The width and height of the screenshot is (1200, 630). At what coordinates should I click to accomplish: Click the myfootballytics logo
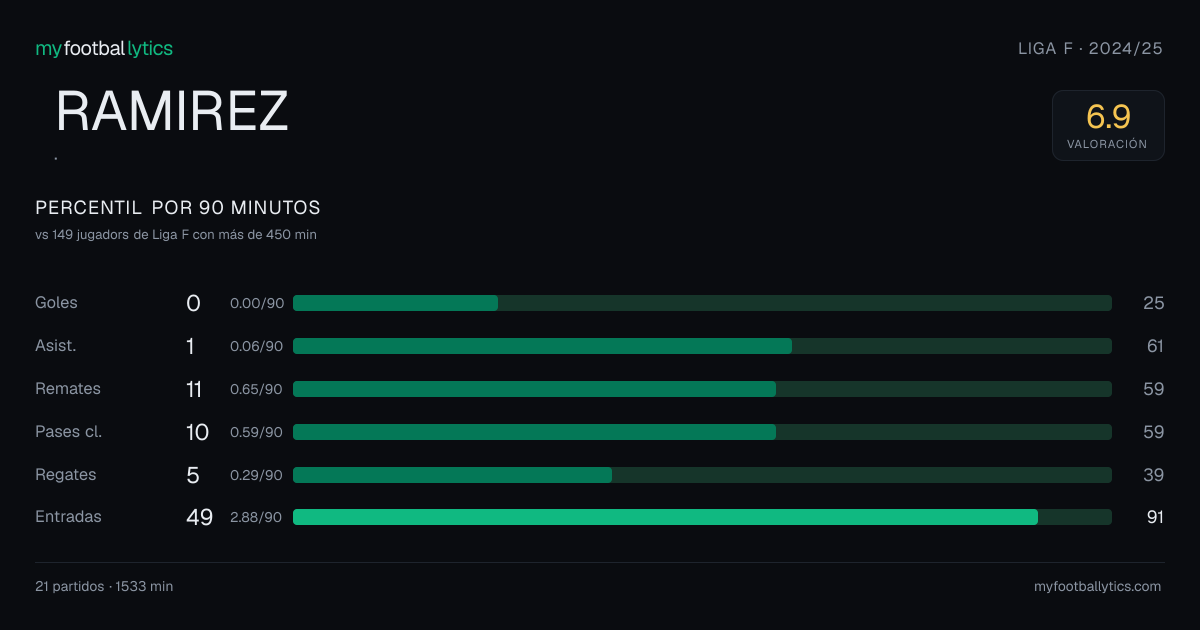pos(104,48)
